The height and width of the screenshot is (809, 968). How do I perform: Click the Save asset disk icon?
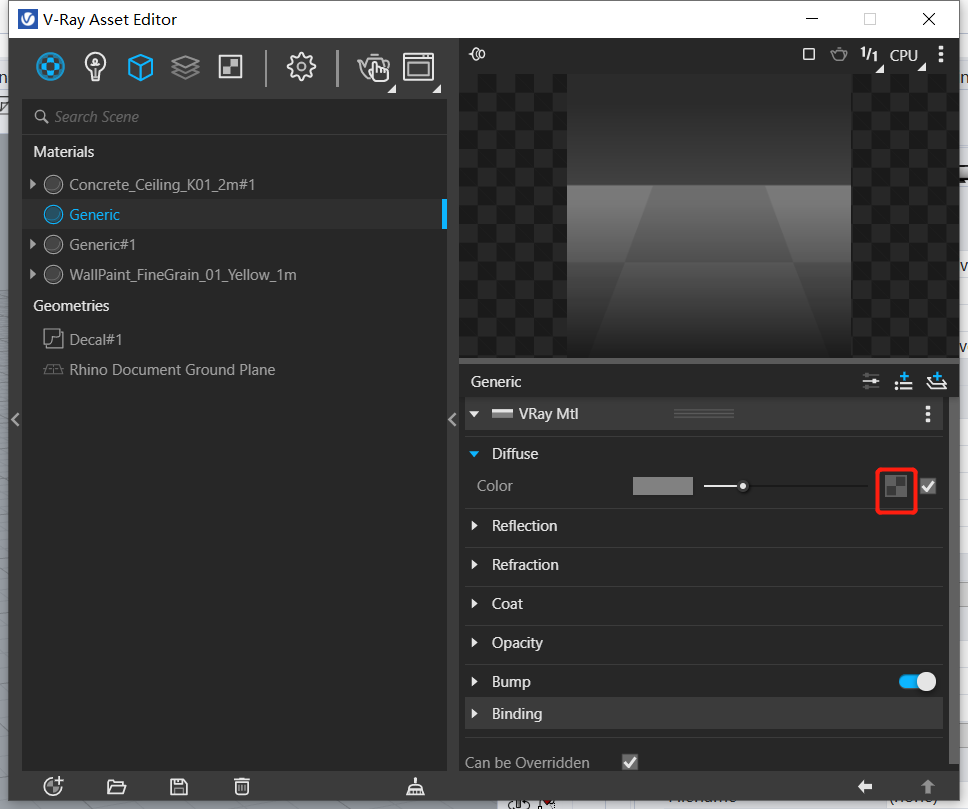[x=179, y=787]
